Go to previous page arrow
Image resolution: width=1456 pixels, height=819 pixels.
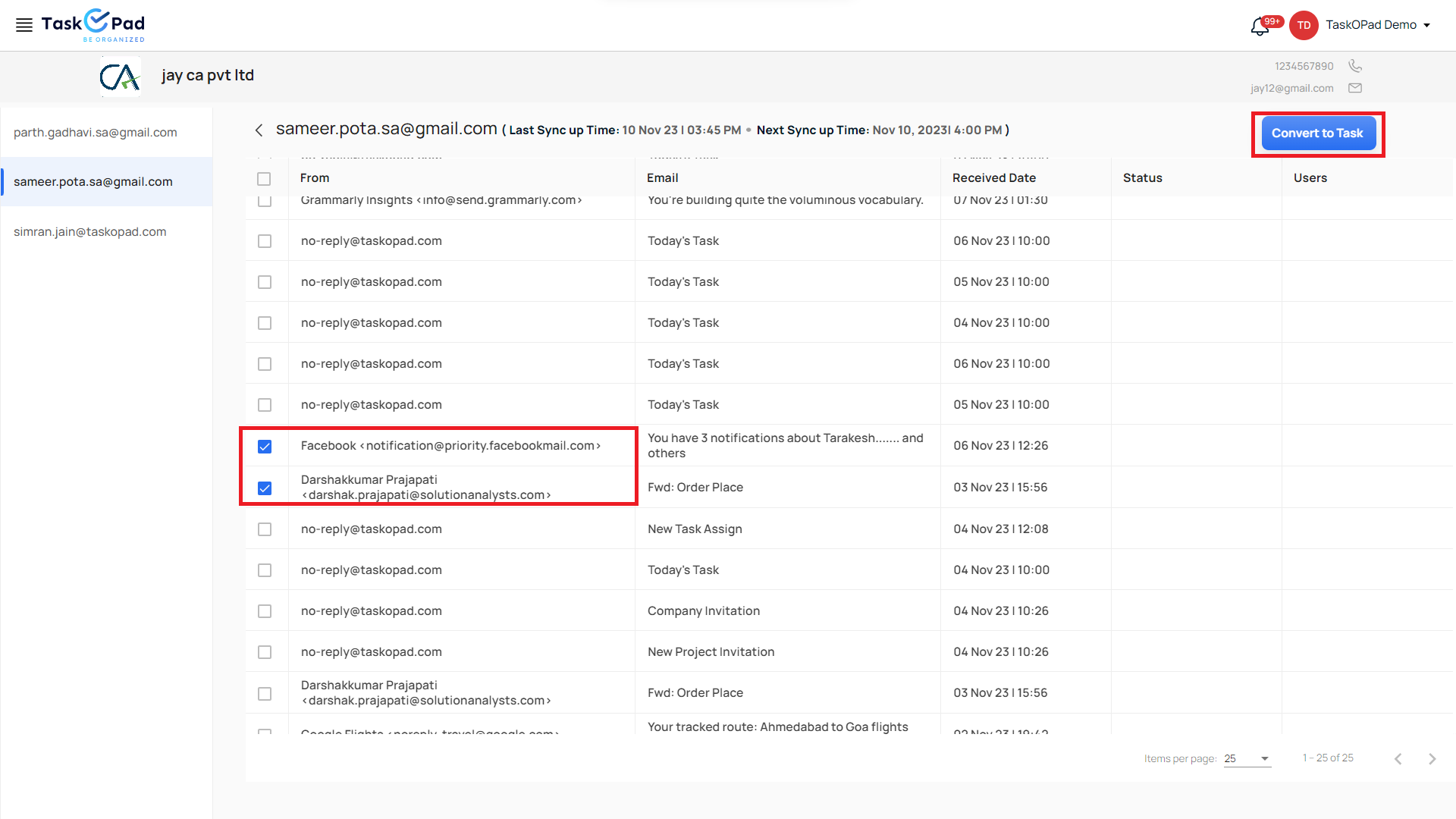(x=1398, y=758)
